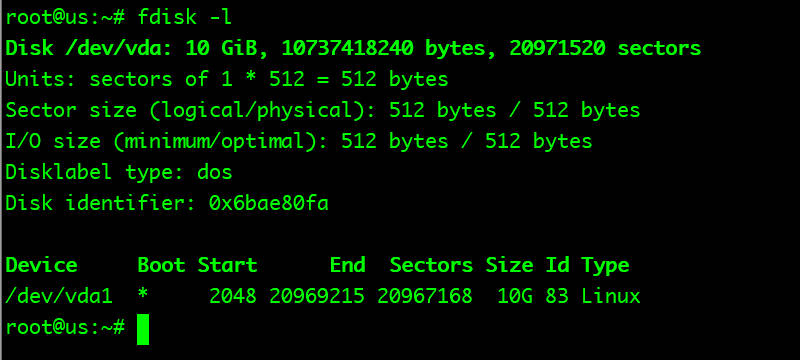Select the 'Disk /dev/vda' header text
The height and width of the screenshot is (360, 800).
(89, 48)
